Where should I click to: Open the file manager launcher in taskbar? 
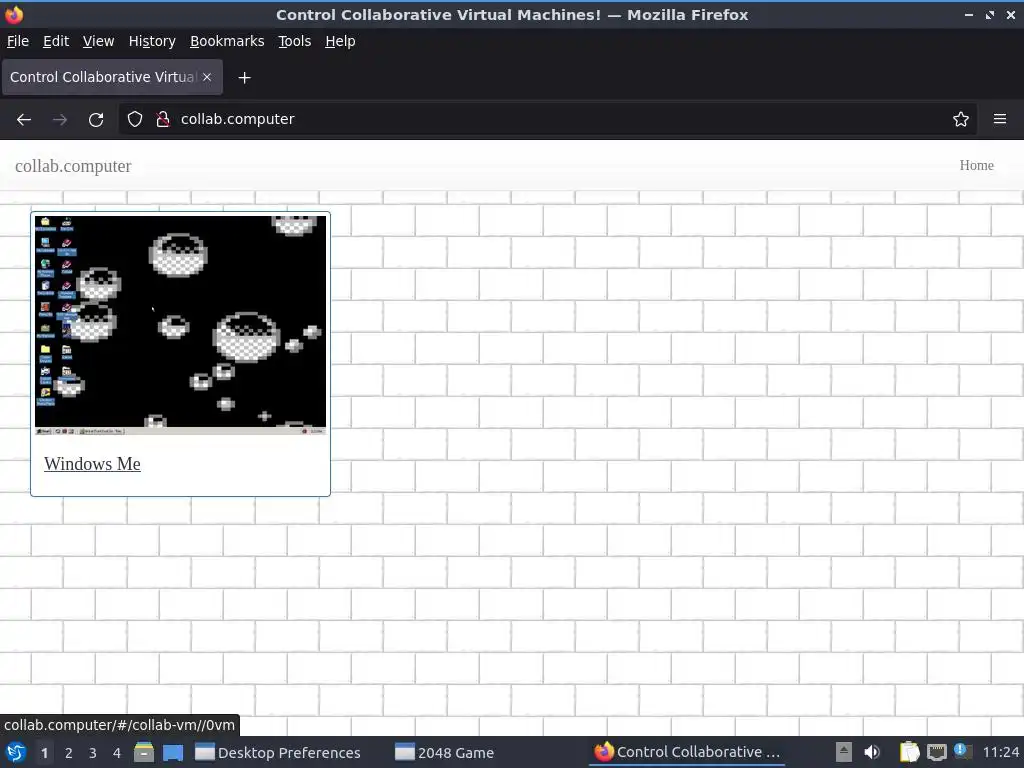click(144, 752)
